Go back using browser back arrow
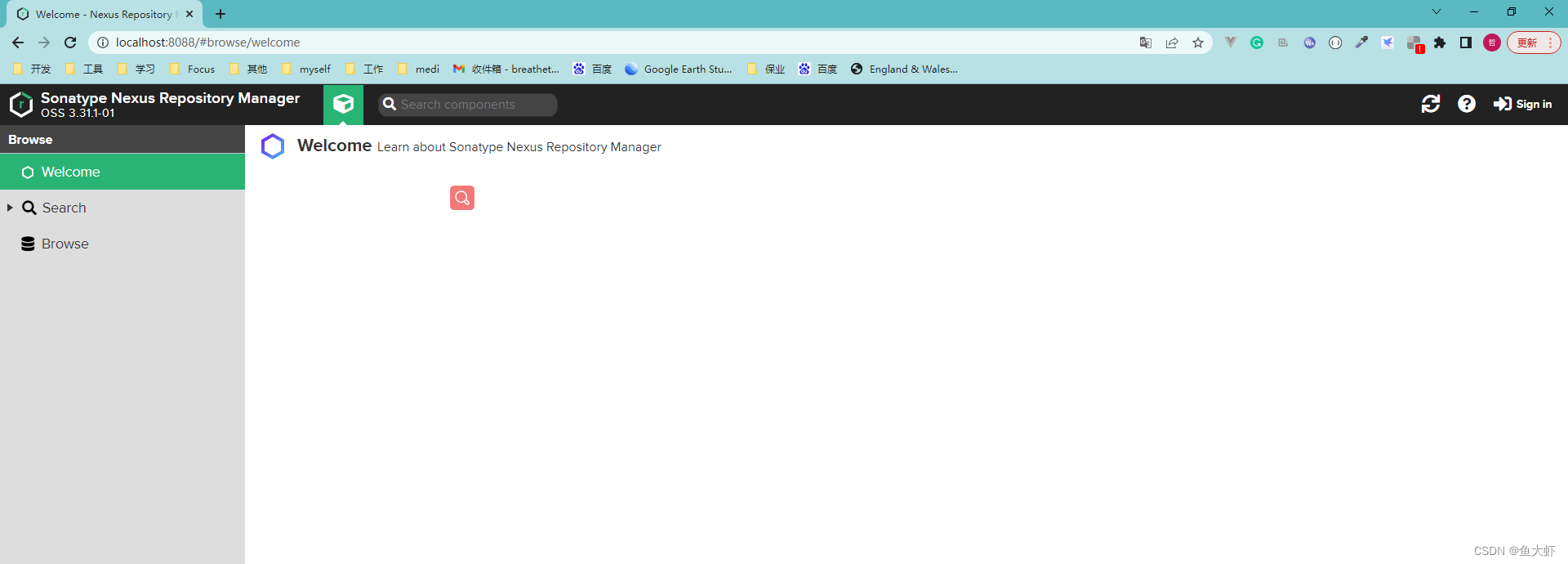The width and height of the screenshot is (1568, 564). [18, 43]
